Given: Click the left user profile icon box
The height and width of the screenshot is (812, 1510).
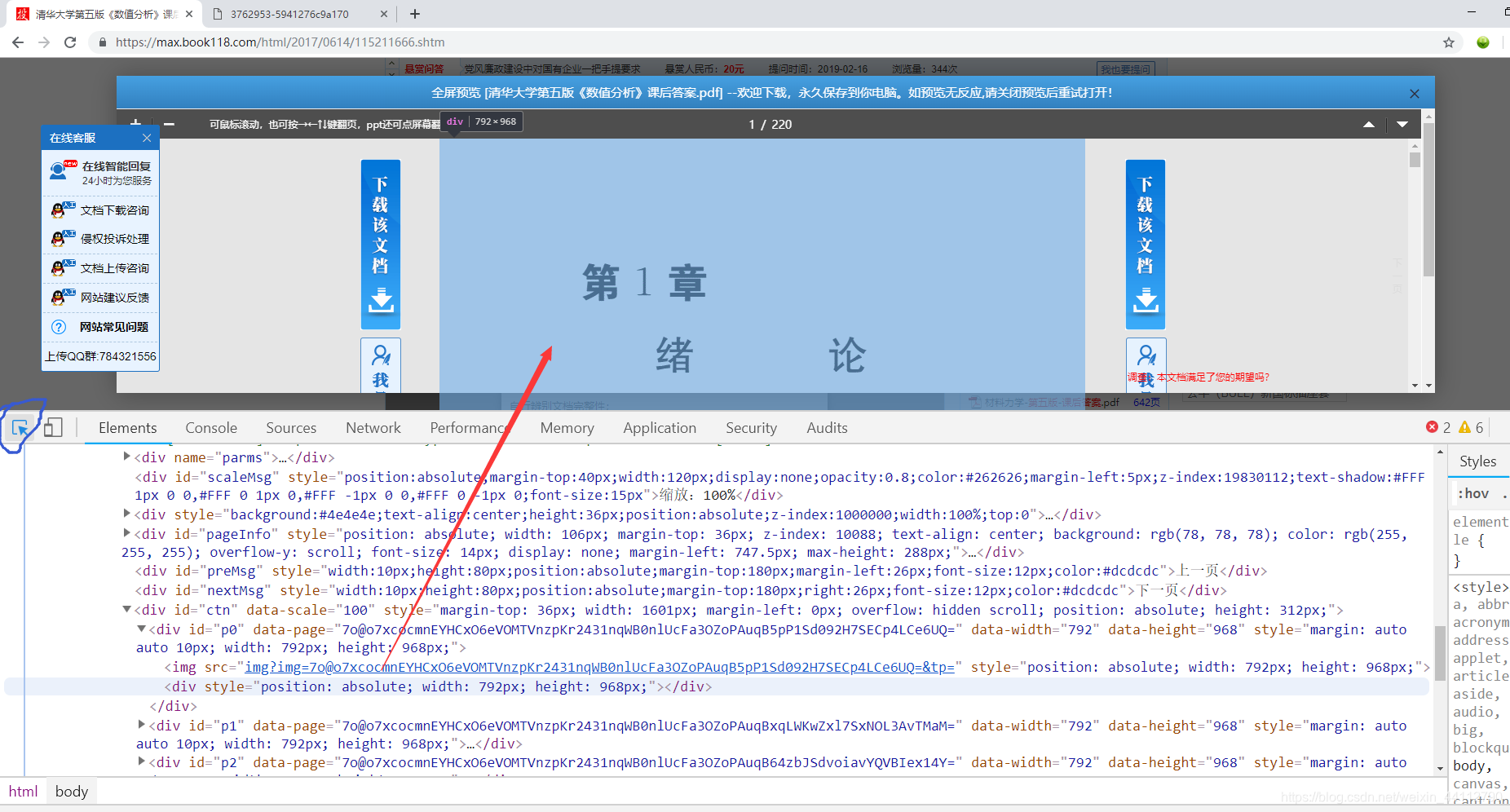Looking at the screenshot, I should [381, 365].
